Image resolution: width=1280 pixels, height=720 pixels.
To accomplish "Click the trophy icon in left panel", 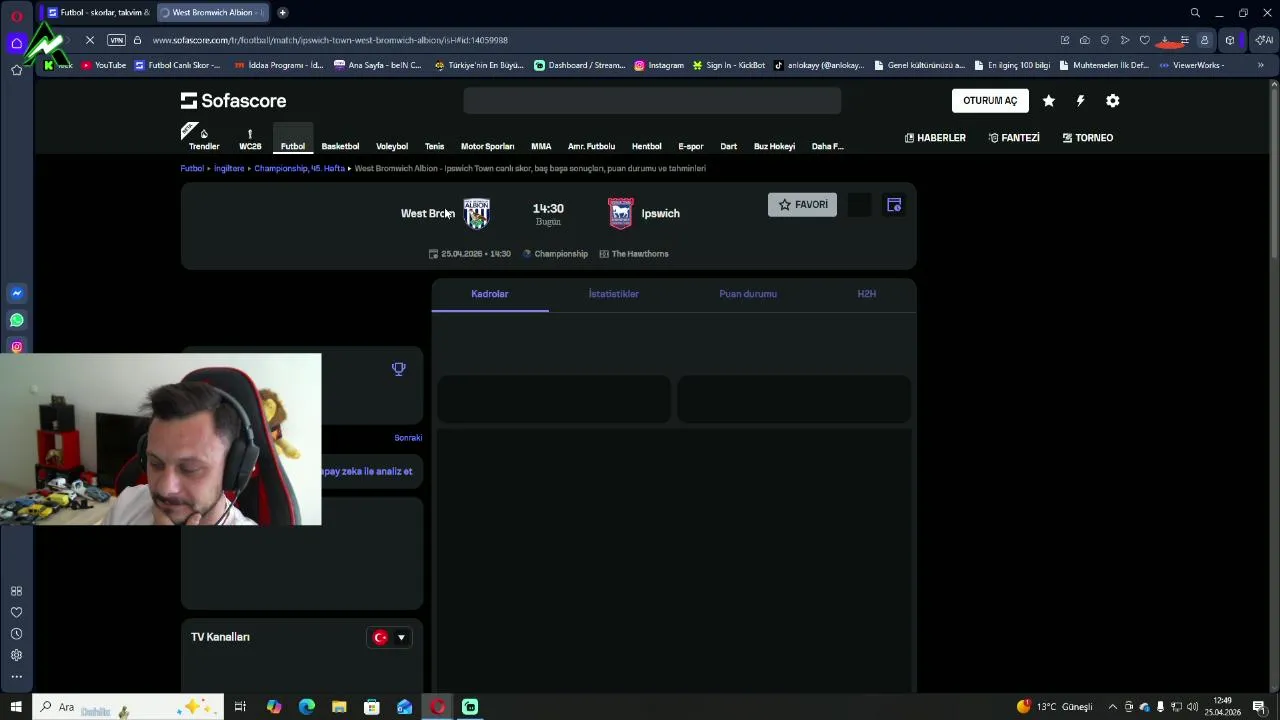I will tap(398, 369).
